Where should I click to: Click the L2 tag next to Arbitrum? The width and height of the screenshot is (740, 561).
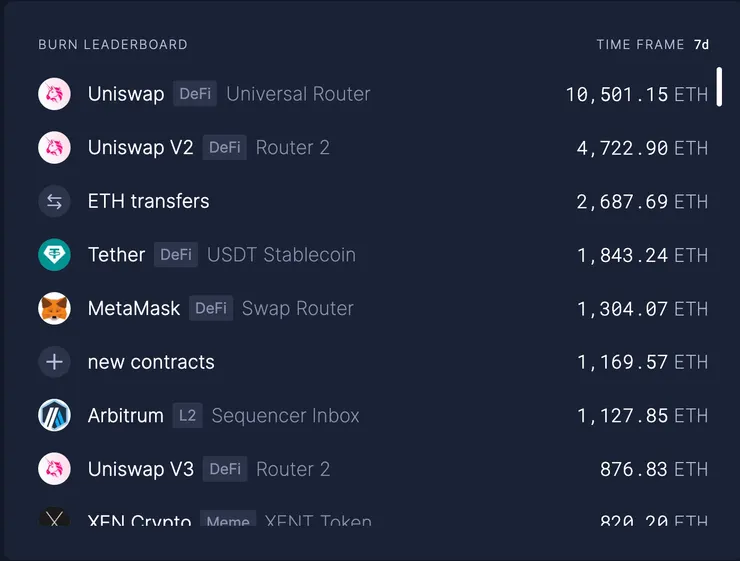click(187, 415)
